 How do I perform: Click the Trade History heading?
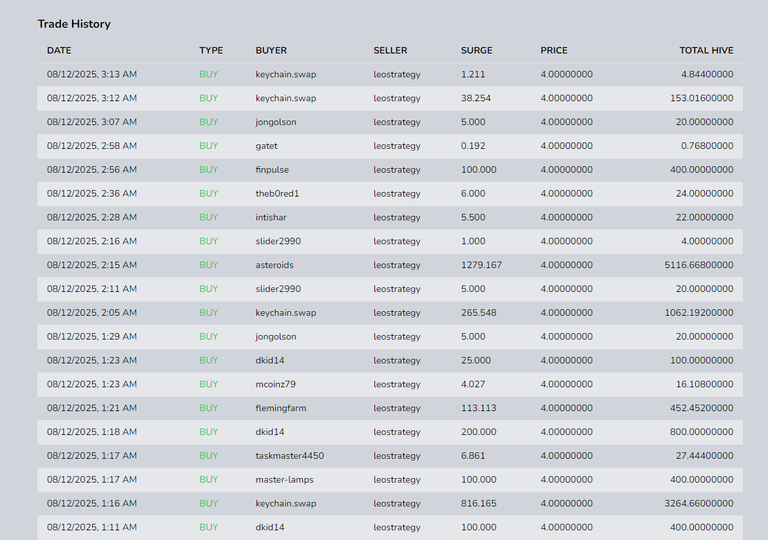[x=74, y=24]
